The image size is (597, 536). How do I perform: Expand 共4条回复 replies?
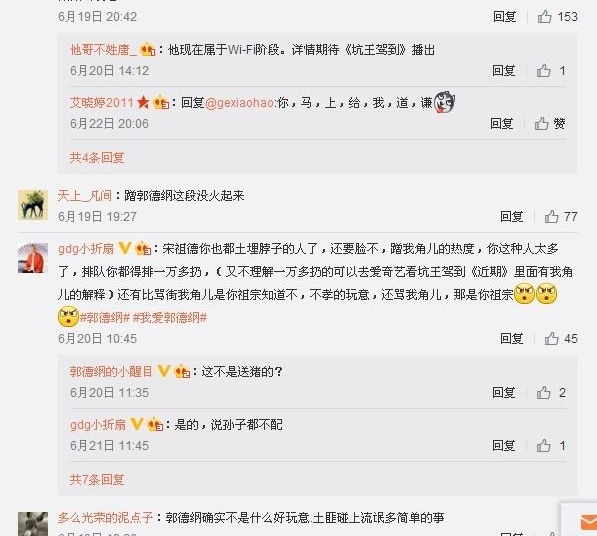[97, 157]
